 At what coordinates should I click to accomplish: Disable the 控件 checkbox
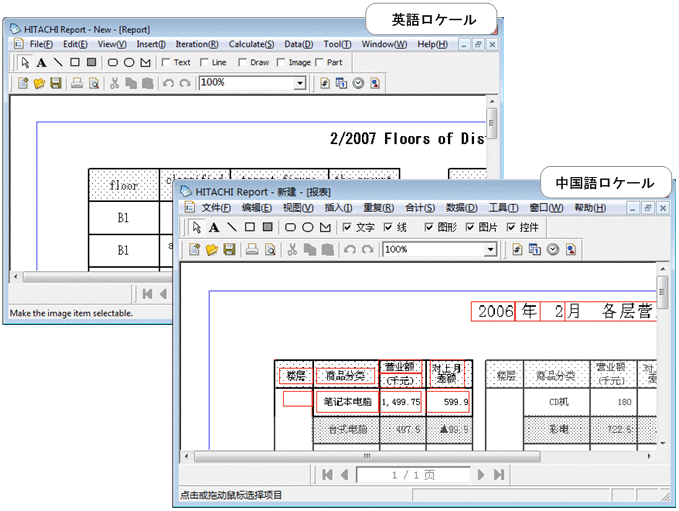pos(512,228)
